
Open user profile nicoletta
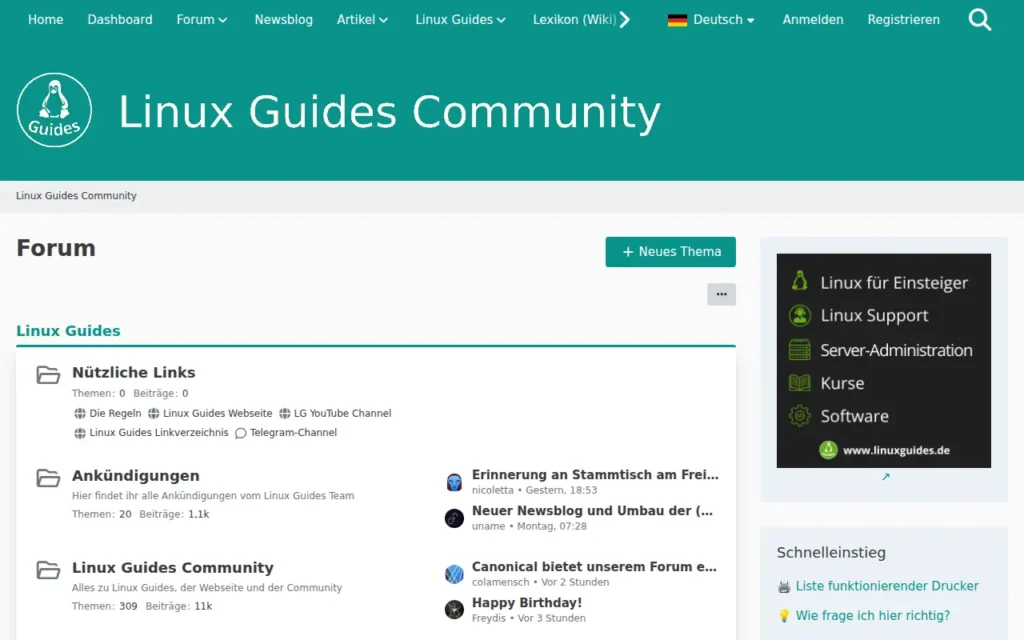click(492, 490)
